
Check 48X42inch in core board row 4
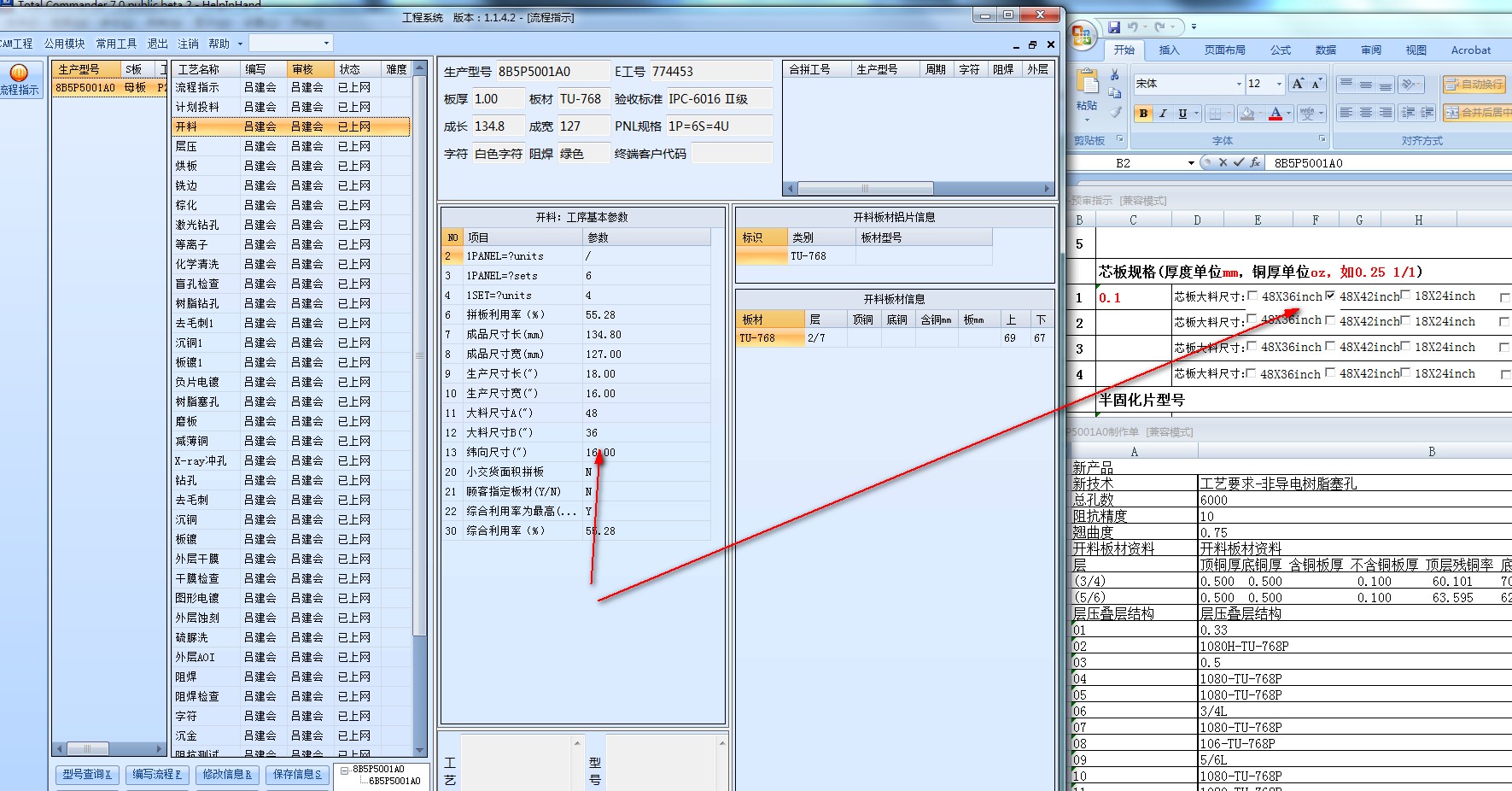(1330, 373)
